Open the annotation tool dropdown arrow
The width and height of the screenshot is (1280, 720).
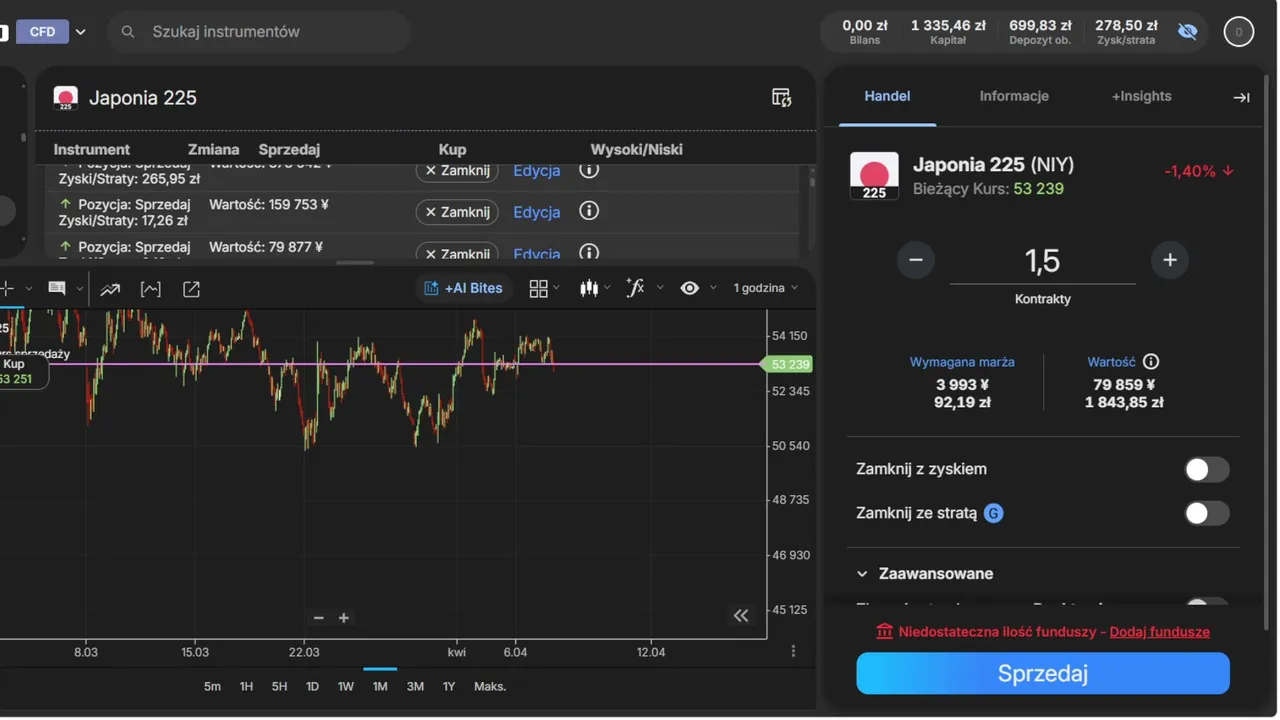point(78,289)
